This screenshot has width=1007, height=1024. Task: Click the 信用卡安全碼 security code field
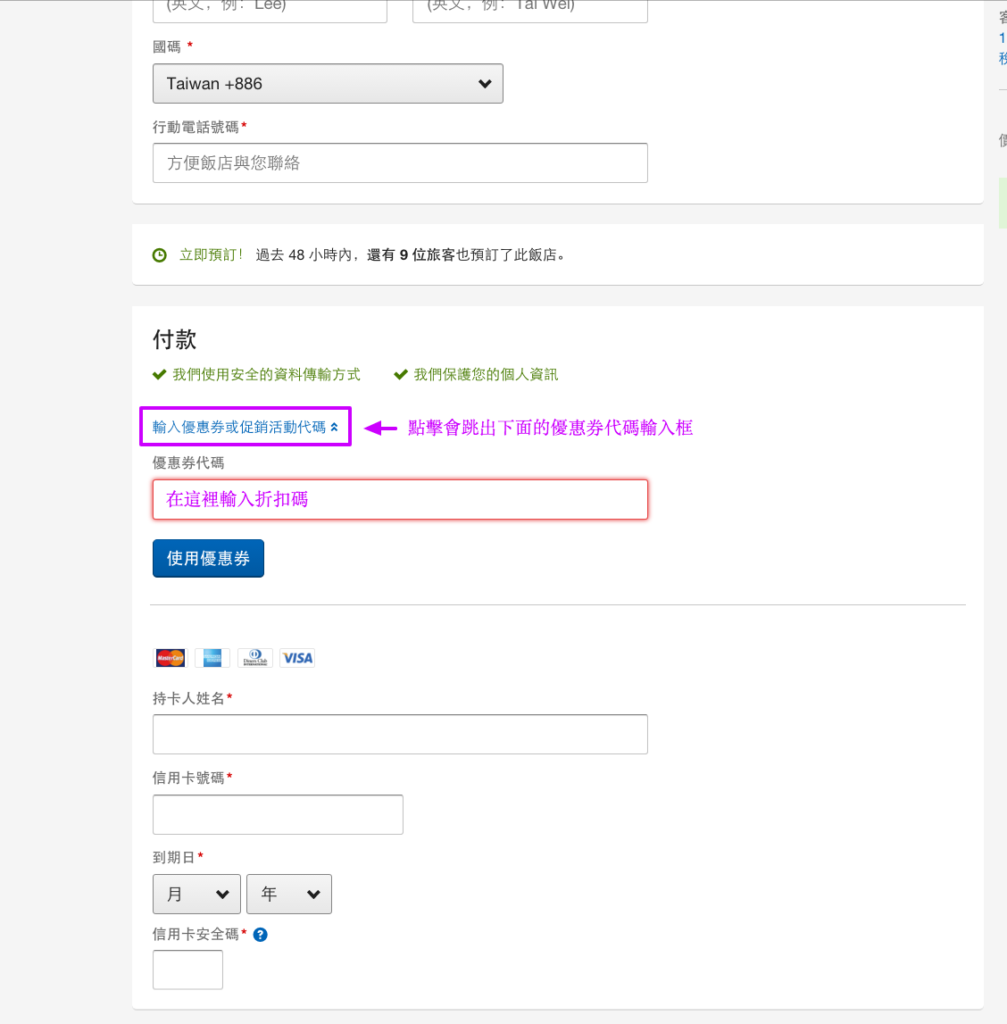coord(187,969)
